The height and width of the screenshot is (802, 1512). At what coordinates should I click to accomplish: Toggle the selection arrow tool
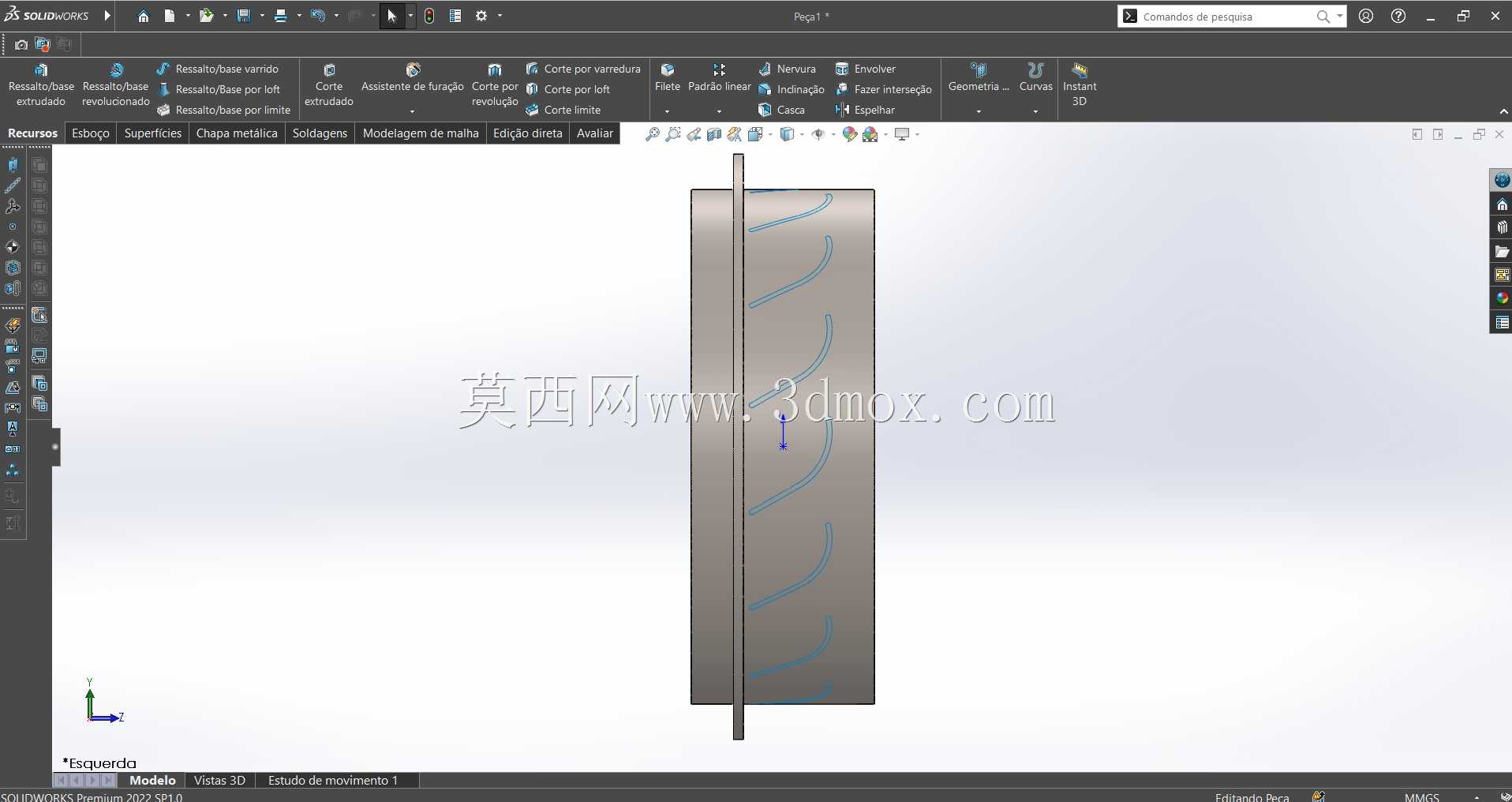point(392,16)
